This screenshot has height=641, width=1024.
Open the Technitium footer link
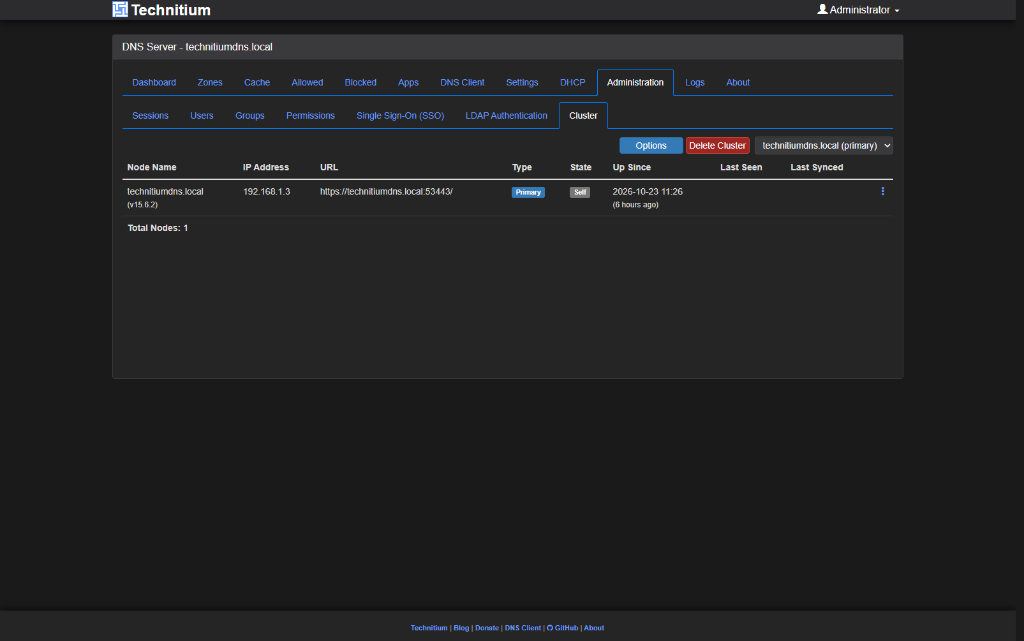point(428,628)
